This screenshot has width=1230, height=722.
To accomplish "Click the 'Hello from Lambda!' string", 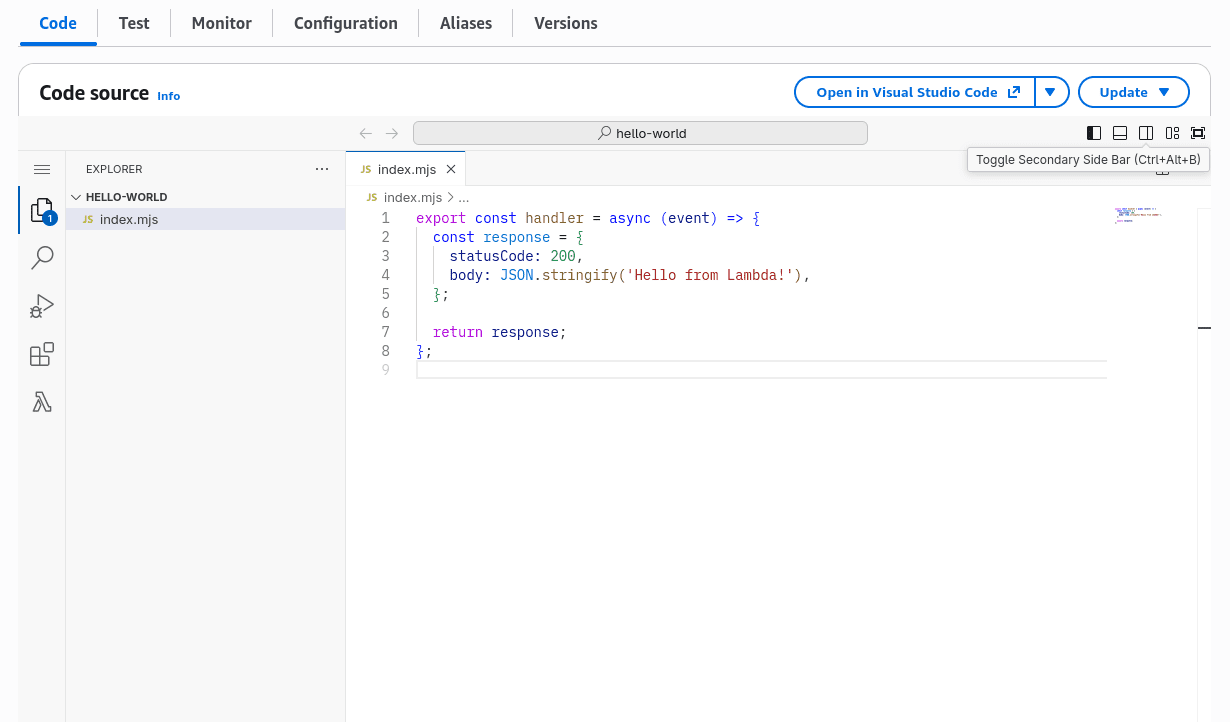I will (x=709, y=275).
